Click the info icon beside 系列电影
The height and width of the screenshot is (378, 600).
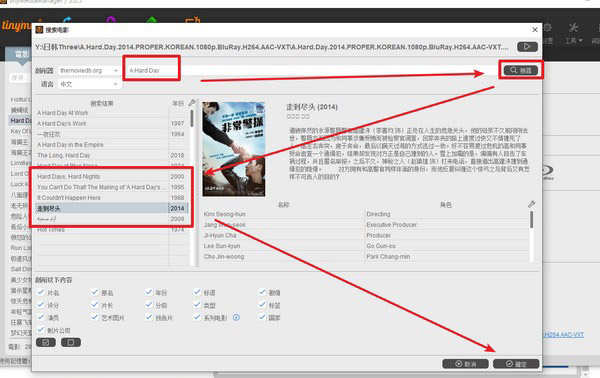pyautogui.click(x=236, y=318)
